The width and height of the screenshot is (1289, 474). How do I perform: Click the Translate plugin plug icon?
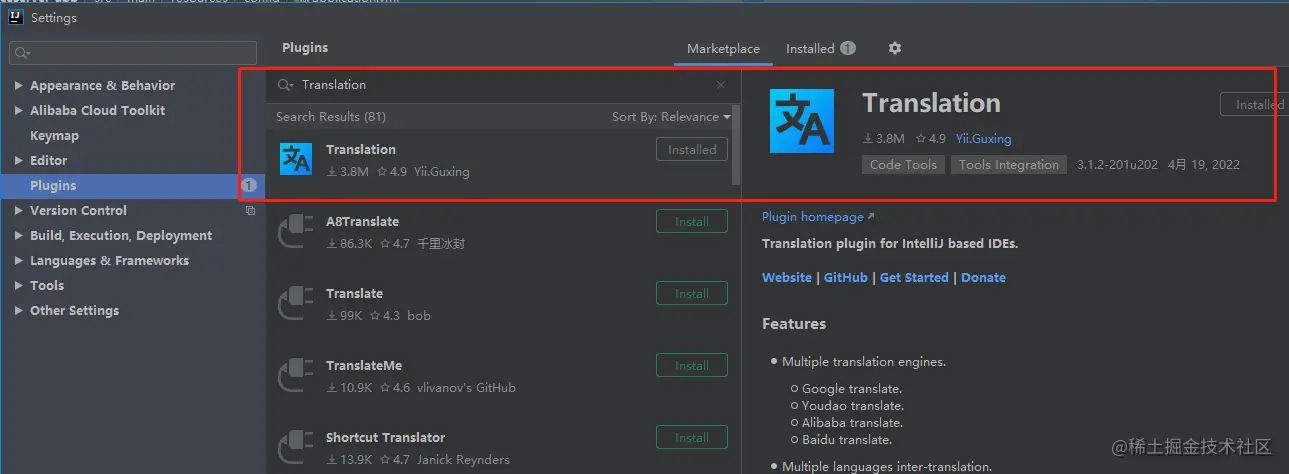click(x=296, y=303)
